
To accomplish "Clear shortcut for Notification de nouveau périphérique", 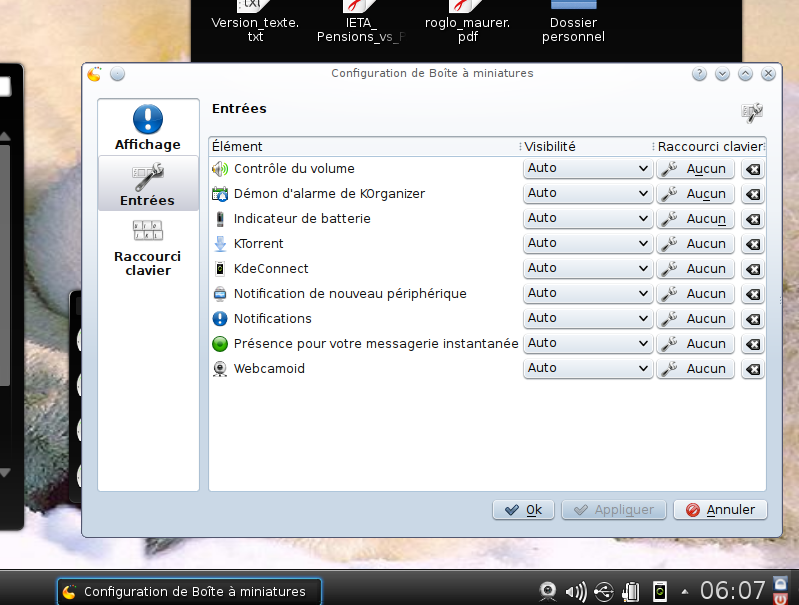I will [x=753, y=294].
